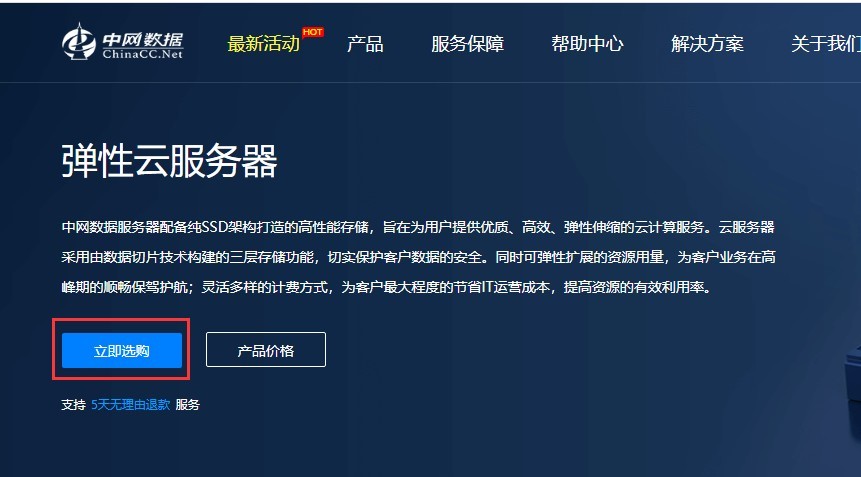The width and height of the screenshot is (861, 477).
Task: Open the 关于我们 nav item
Action: pos(825,44)
